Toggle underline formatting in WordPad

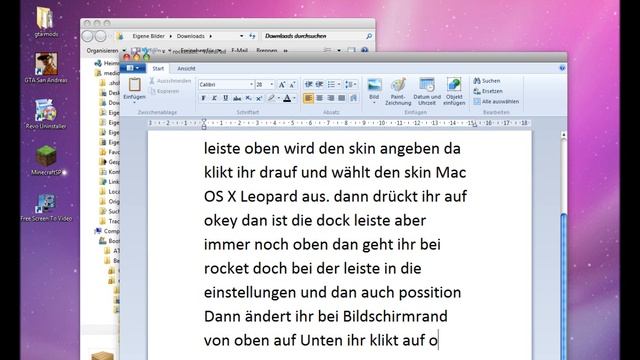click(225, 98)
